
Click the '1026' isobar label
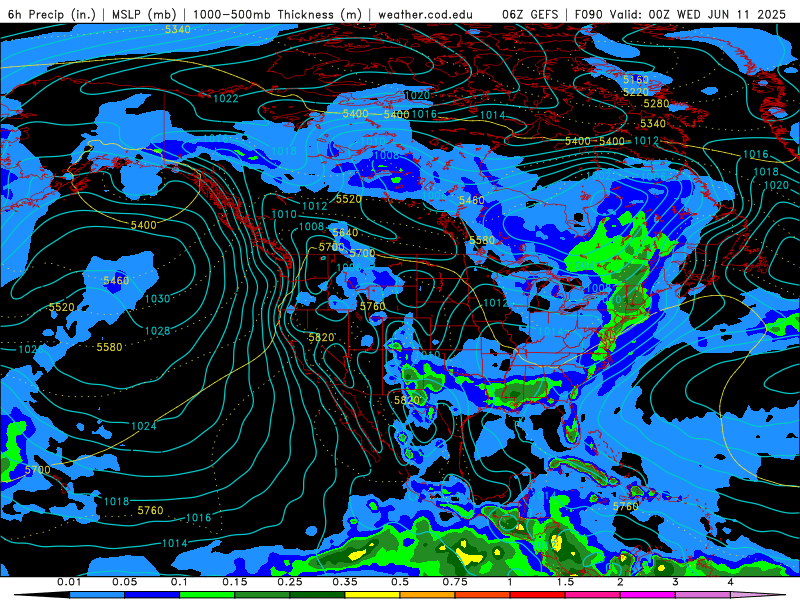31,349
